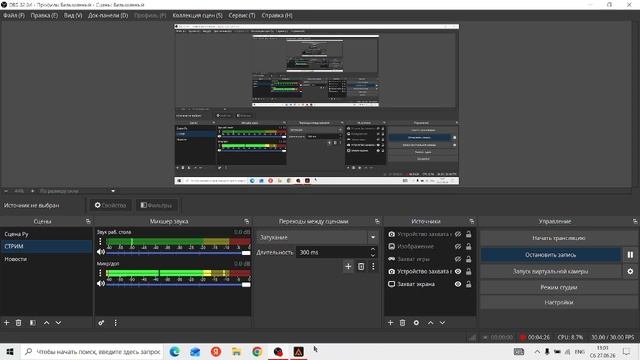Open the Коллекция сцен menu
This screenshot has height=360, width=640.
[198, 16]
